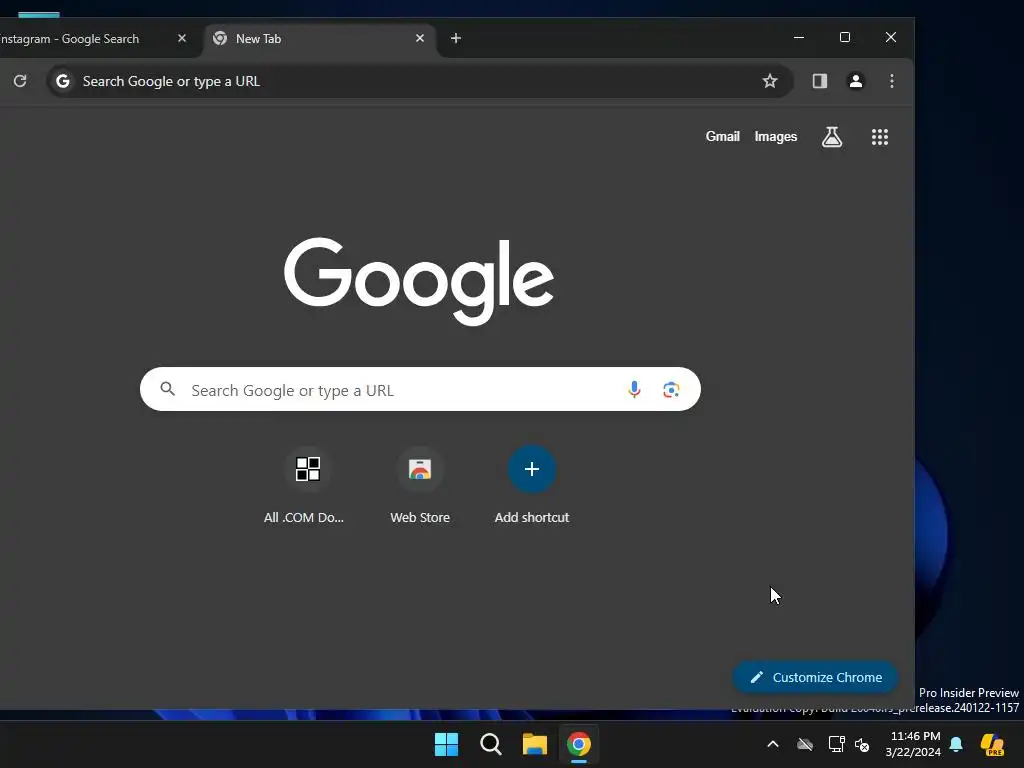The width and height of the screenshot is (1024, 768).
Task: Focus the address bar URL field
Action: tap(418, 81)
